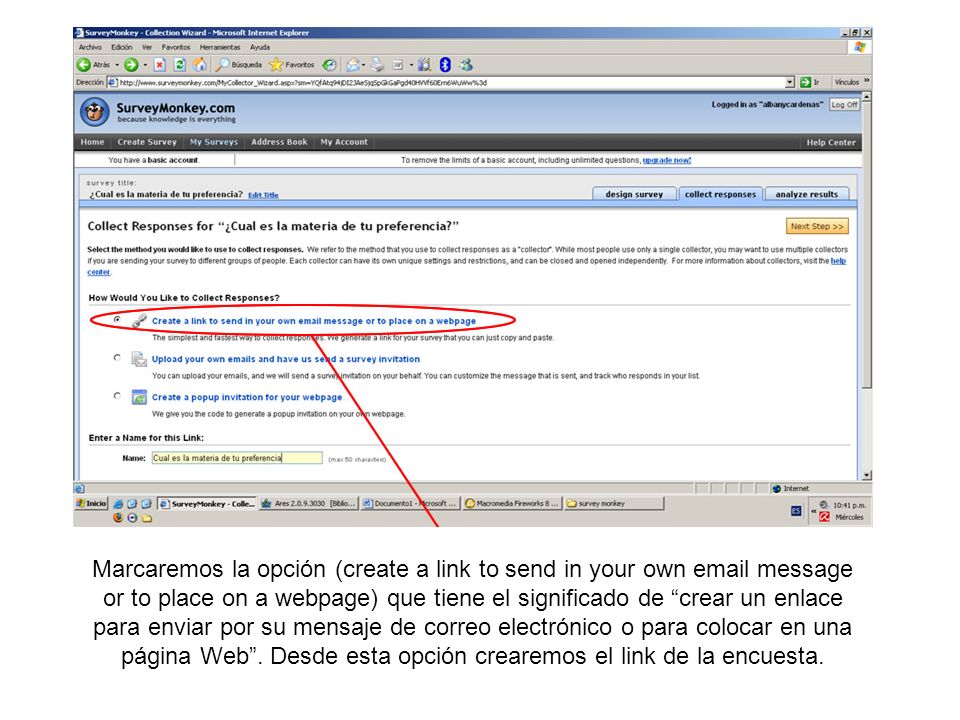Open the History clock toolbar icon
Image resolution: width=960 pixels, height=720 pixels.
pos(329,64)
